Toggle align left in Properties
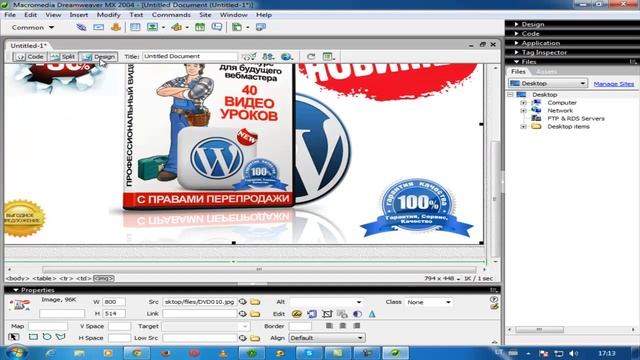Viewport: 640px width, 360px height. click(x=329, y=326)
